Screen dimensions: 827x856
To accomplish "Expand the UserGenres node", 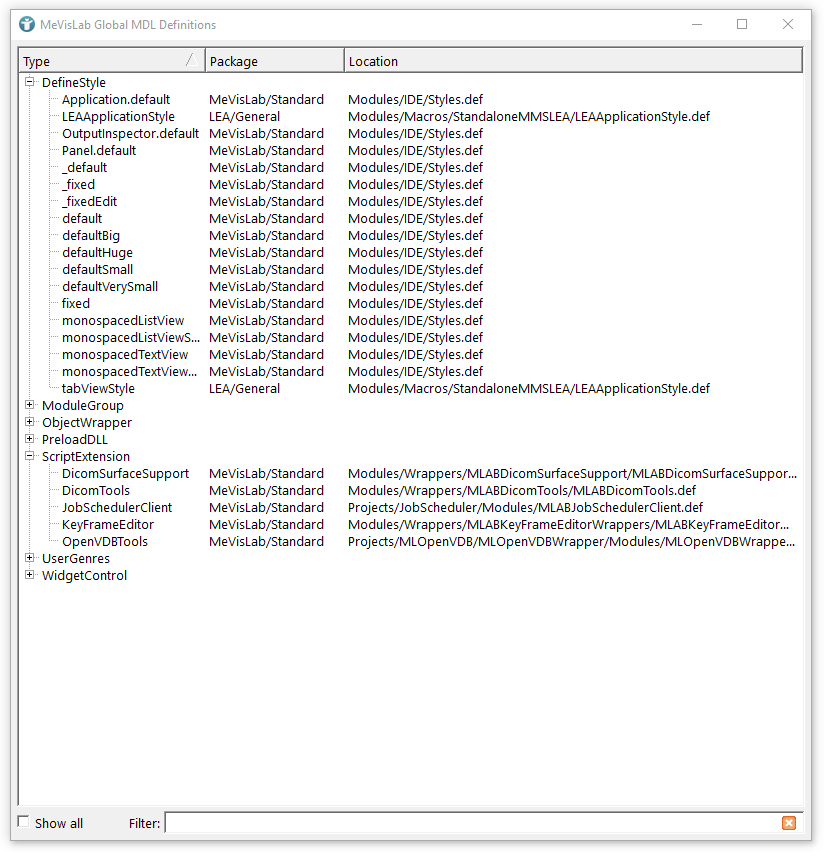I will coord(30,559).
